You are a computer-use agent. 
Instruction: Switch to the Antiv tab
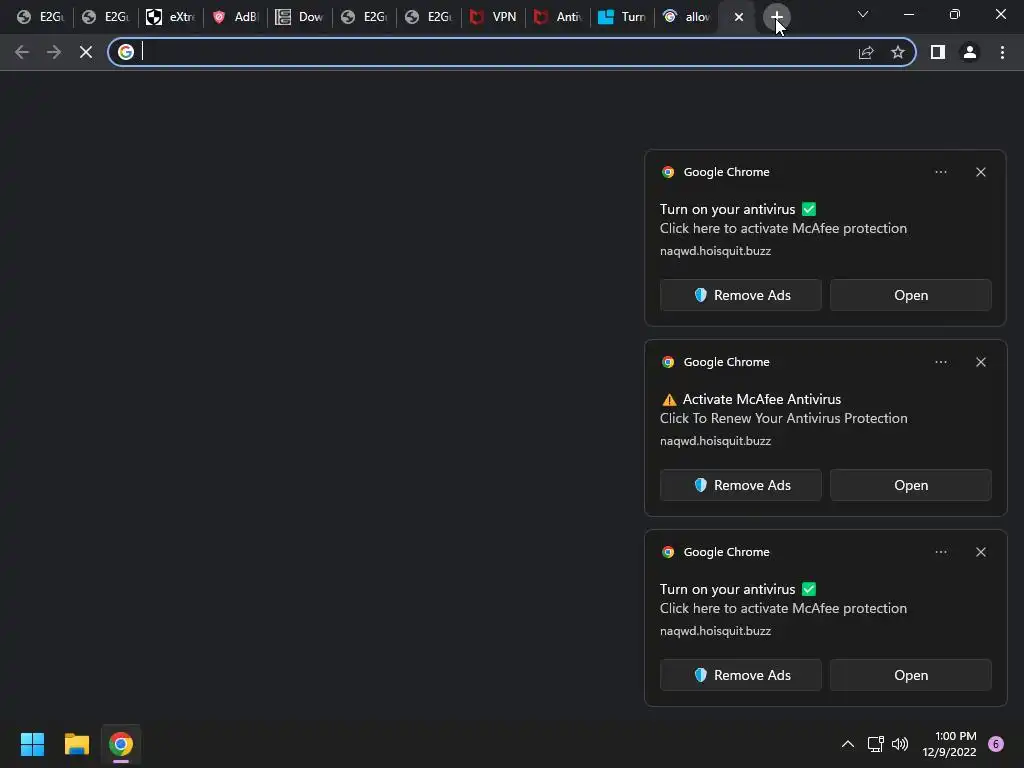pyautogui.click(x=558, y=17)
